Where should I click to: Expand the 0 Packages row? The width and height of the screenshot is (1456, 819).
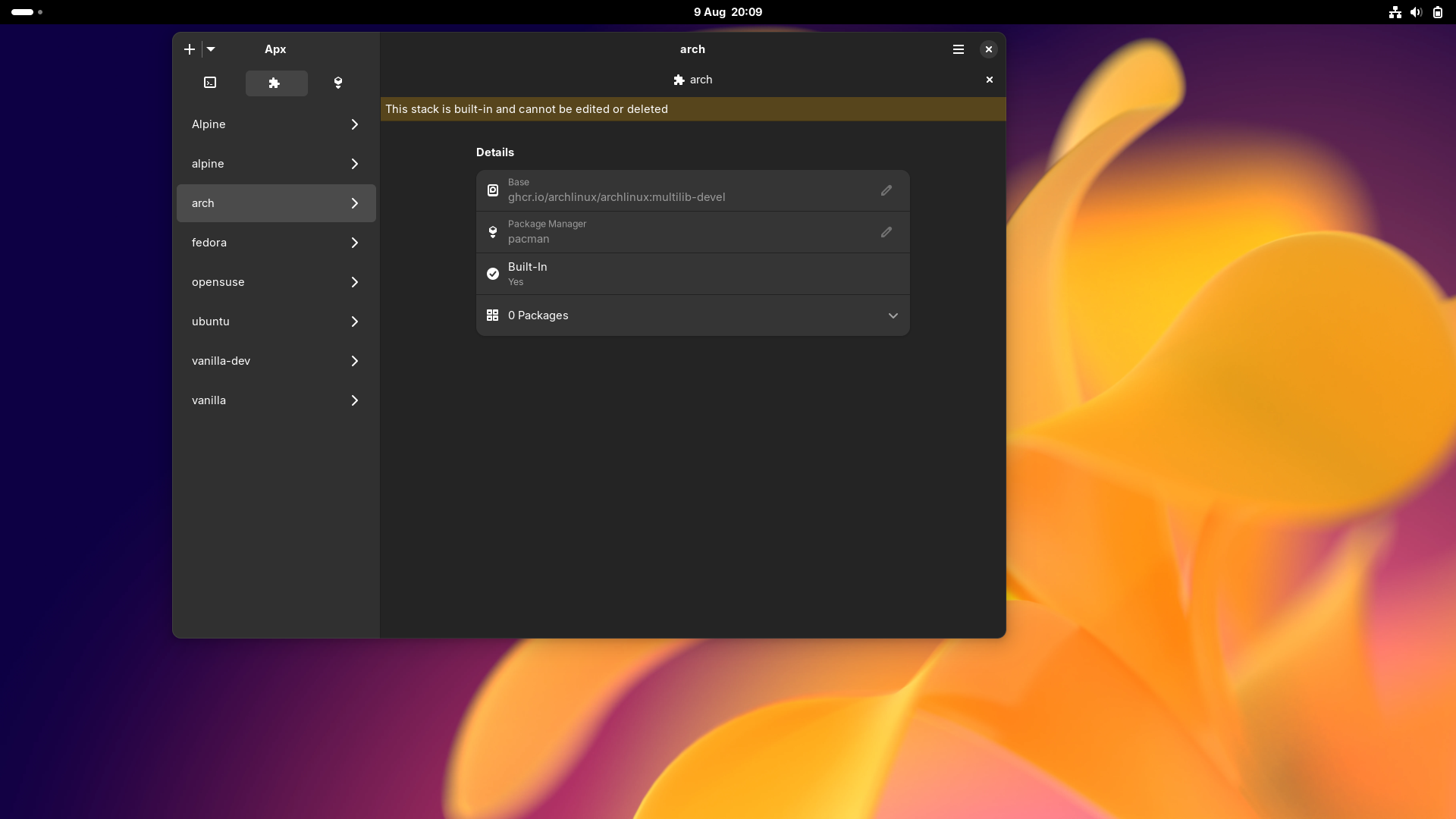pos(693,315)
